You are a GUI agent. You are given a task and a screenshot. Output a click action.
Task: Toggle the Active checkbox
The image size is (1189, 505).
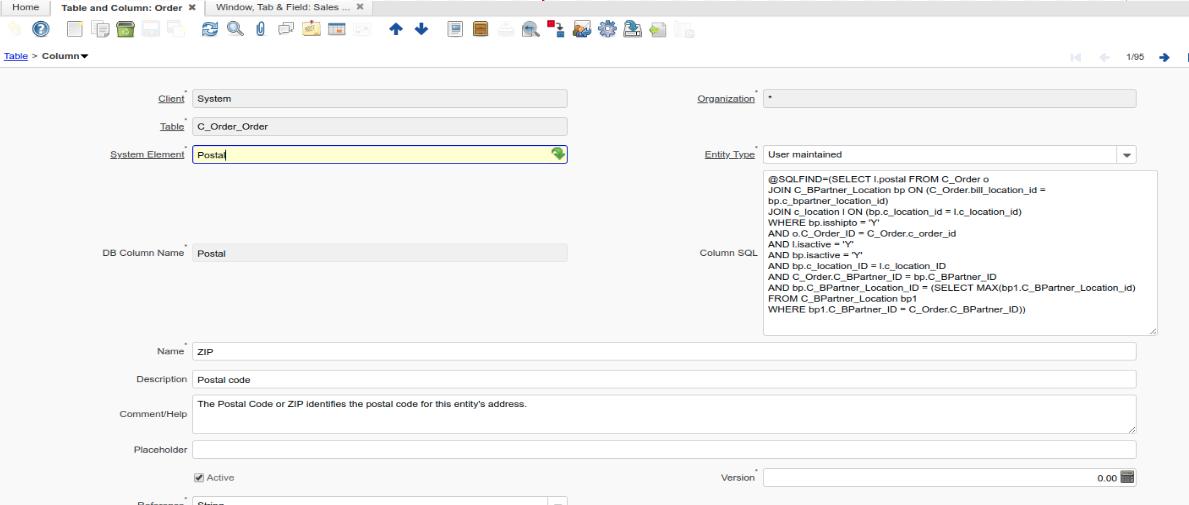(199, 478)
